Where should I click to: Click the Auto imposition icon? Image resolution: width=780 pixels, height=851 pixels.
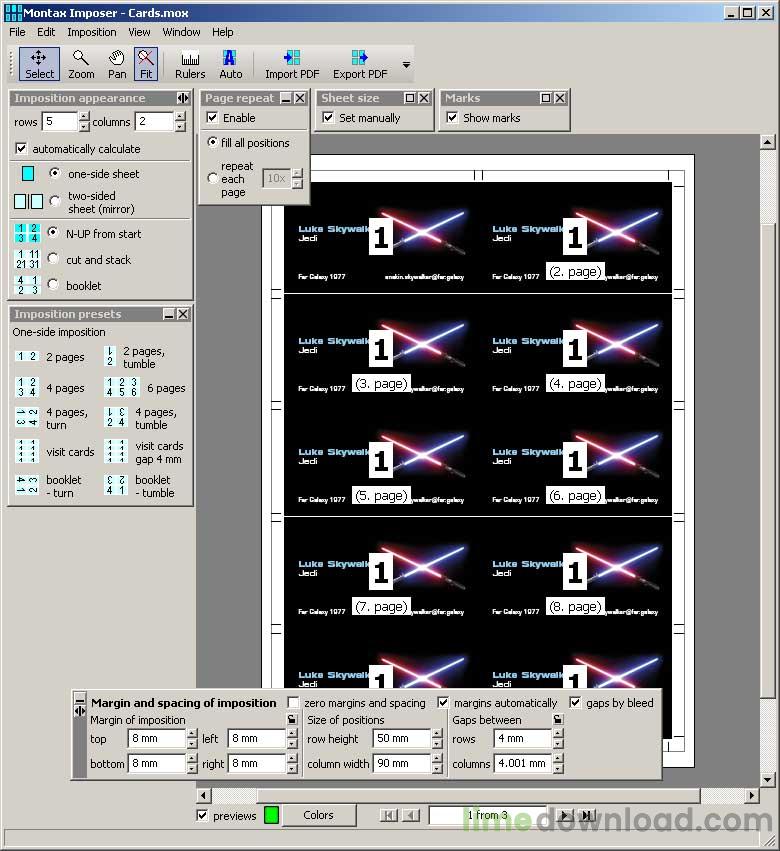pyautogui.click(x=230, y=64)
